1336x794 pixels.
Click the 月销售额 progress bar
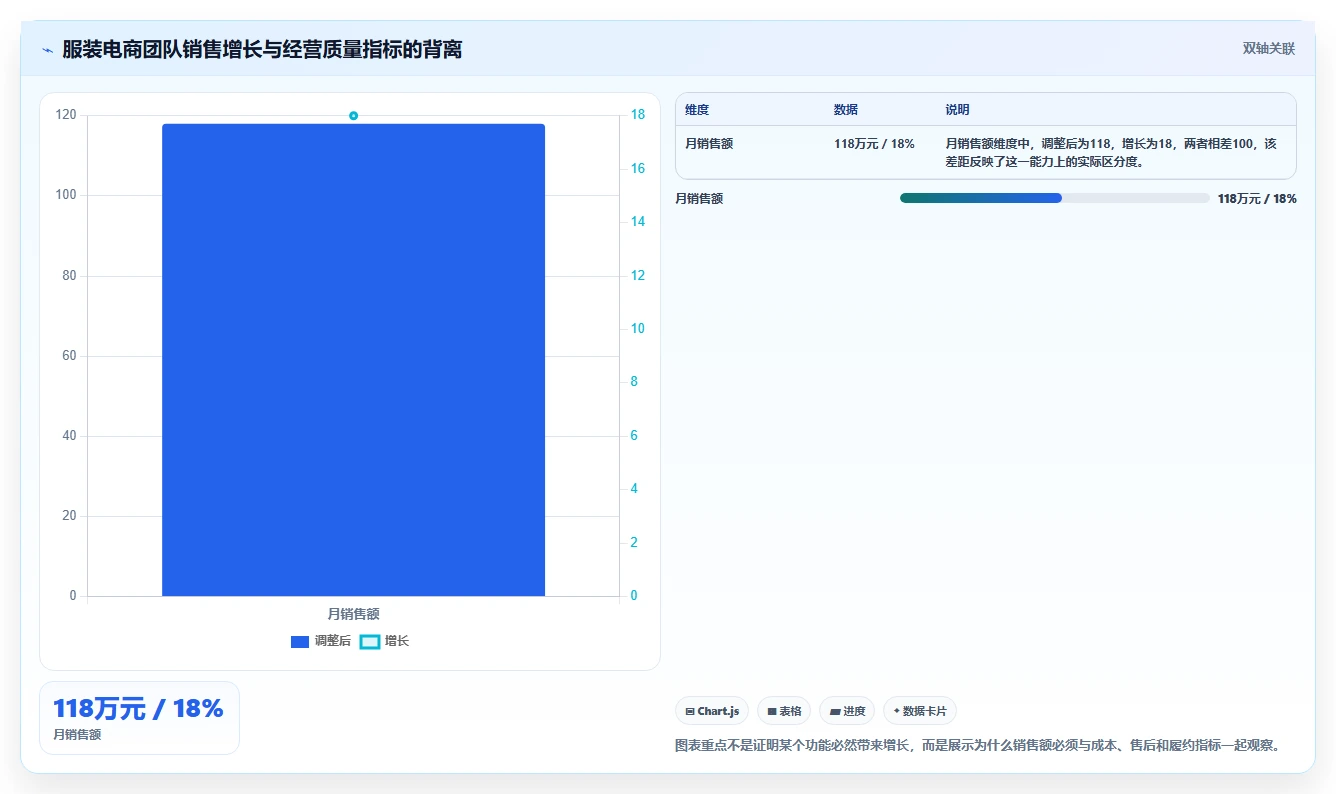coord(1055,198)
